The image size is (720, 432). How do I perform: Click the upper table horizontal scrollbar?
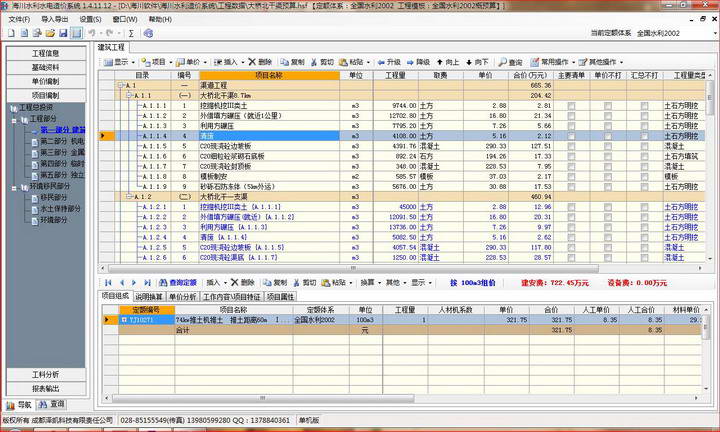coord(353,268)
